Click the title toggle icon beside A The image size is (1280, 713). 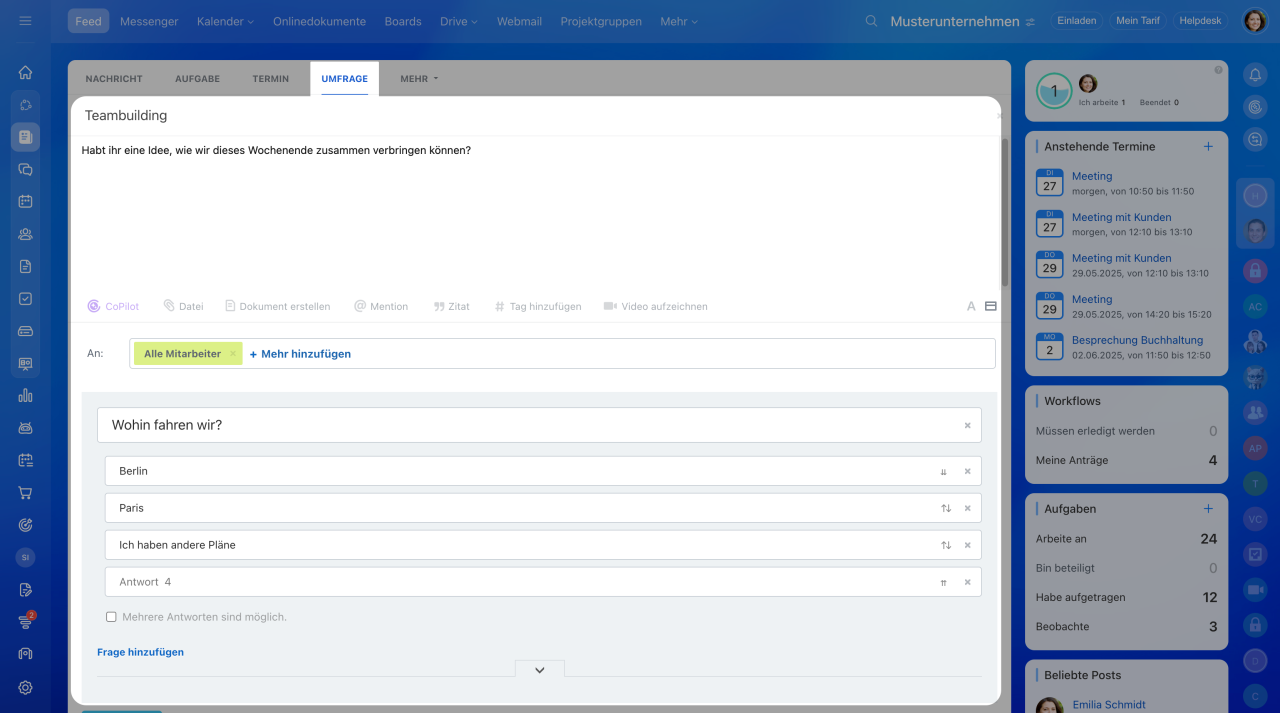[x=991, y=307]
